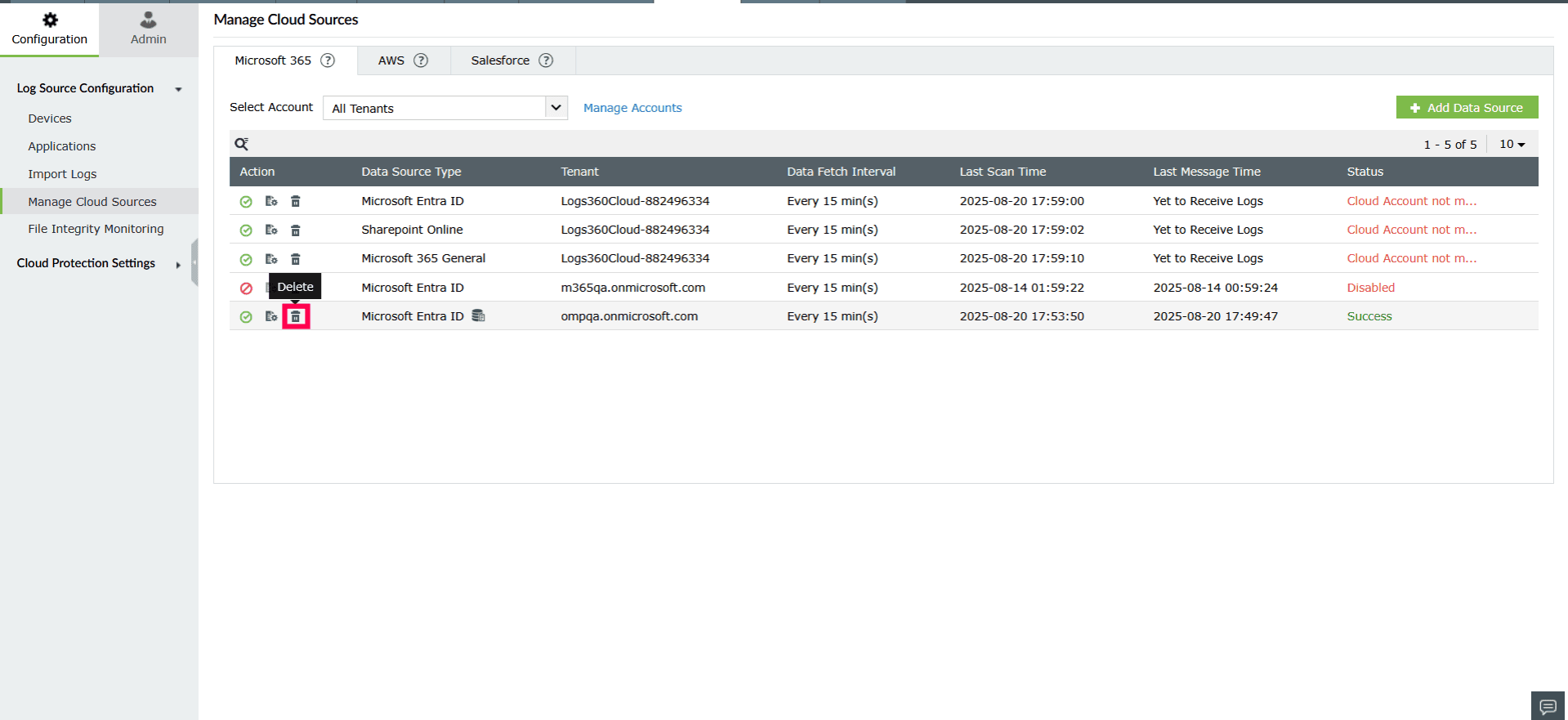Delete the Logs360Cloud Microsoft Entra ID source

point(296,201)
